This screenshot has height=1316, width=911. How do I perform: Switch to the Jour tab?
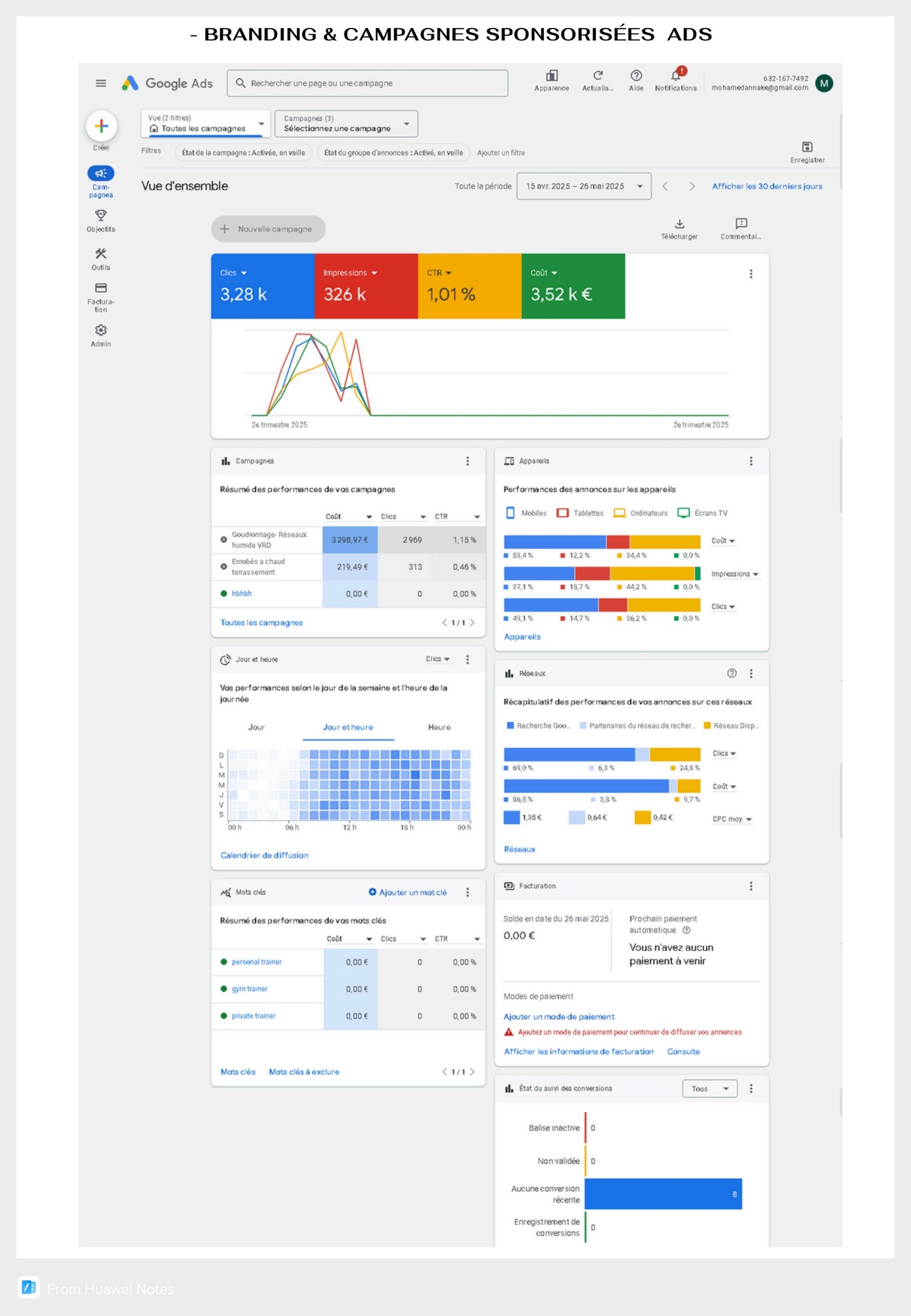pyautogui.click(x=256, y=727)
